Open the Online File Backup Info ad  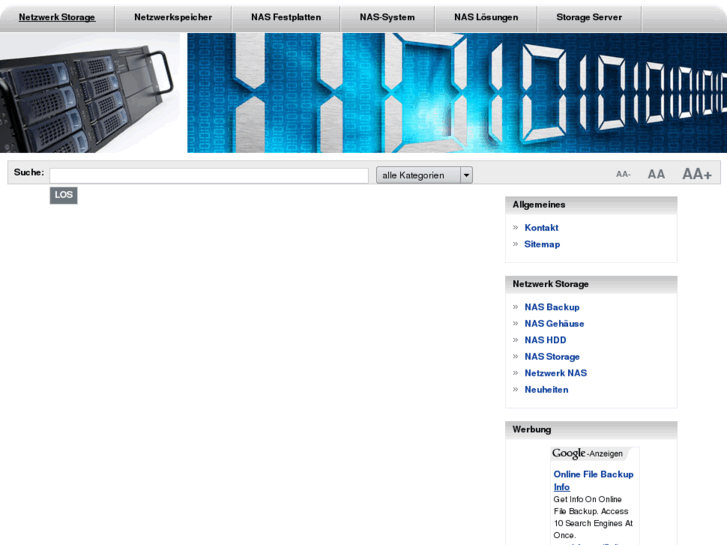pyautogui.click(x=593, y=481)
